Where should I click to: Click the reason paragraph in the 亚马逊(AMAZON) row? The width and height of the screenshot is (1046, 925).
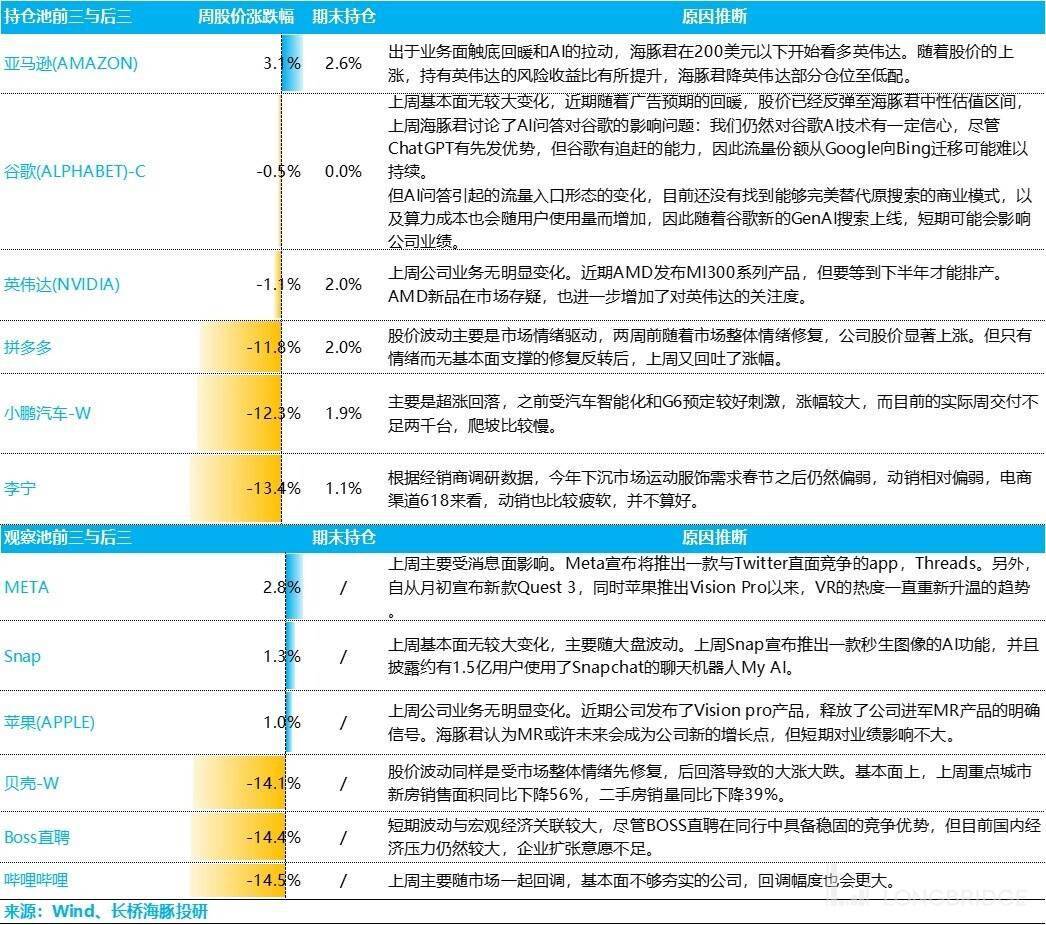click(701, 63)
